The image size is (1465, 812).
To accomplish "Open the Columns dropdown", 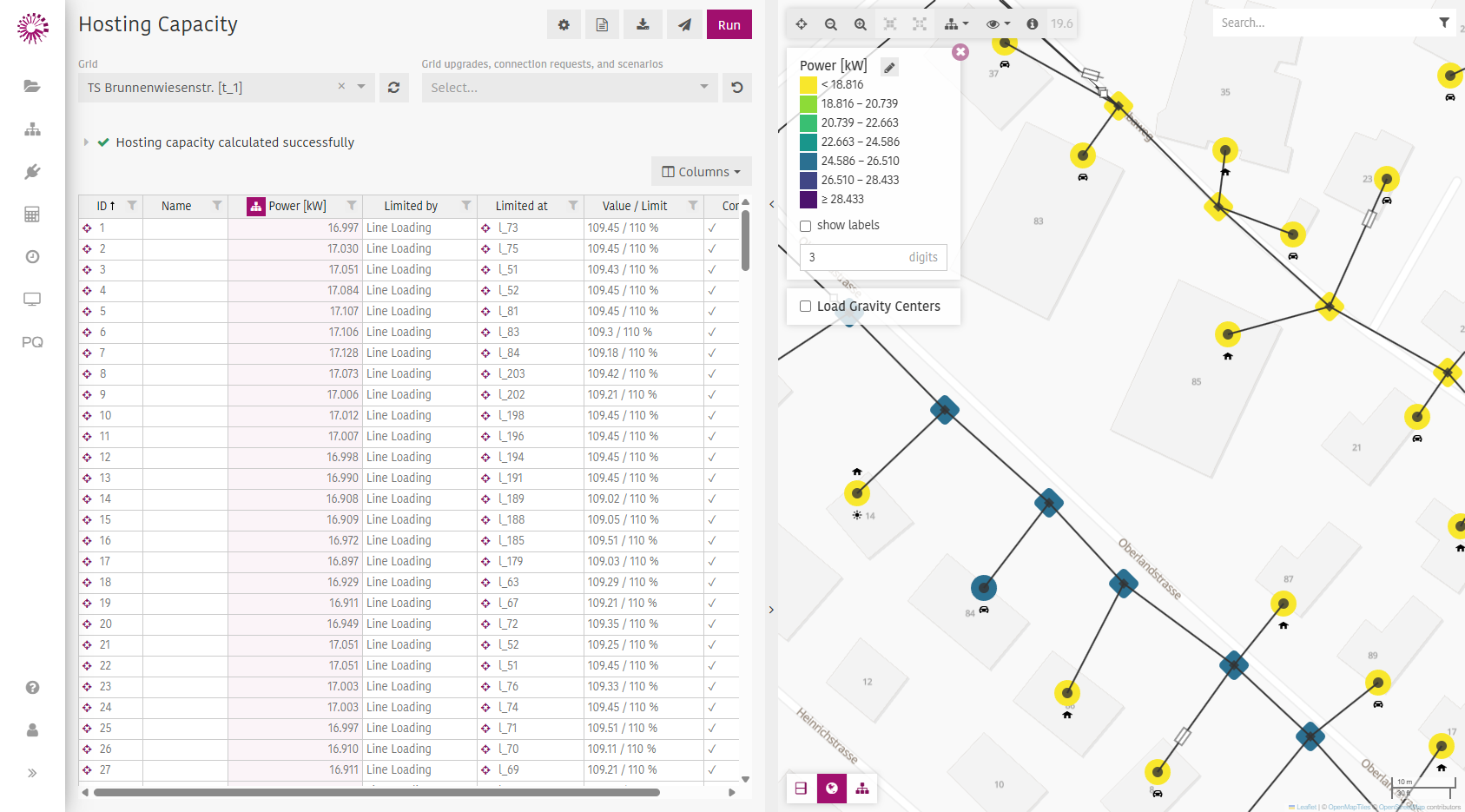I will click(701, 172).
